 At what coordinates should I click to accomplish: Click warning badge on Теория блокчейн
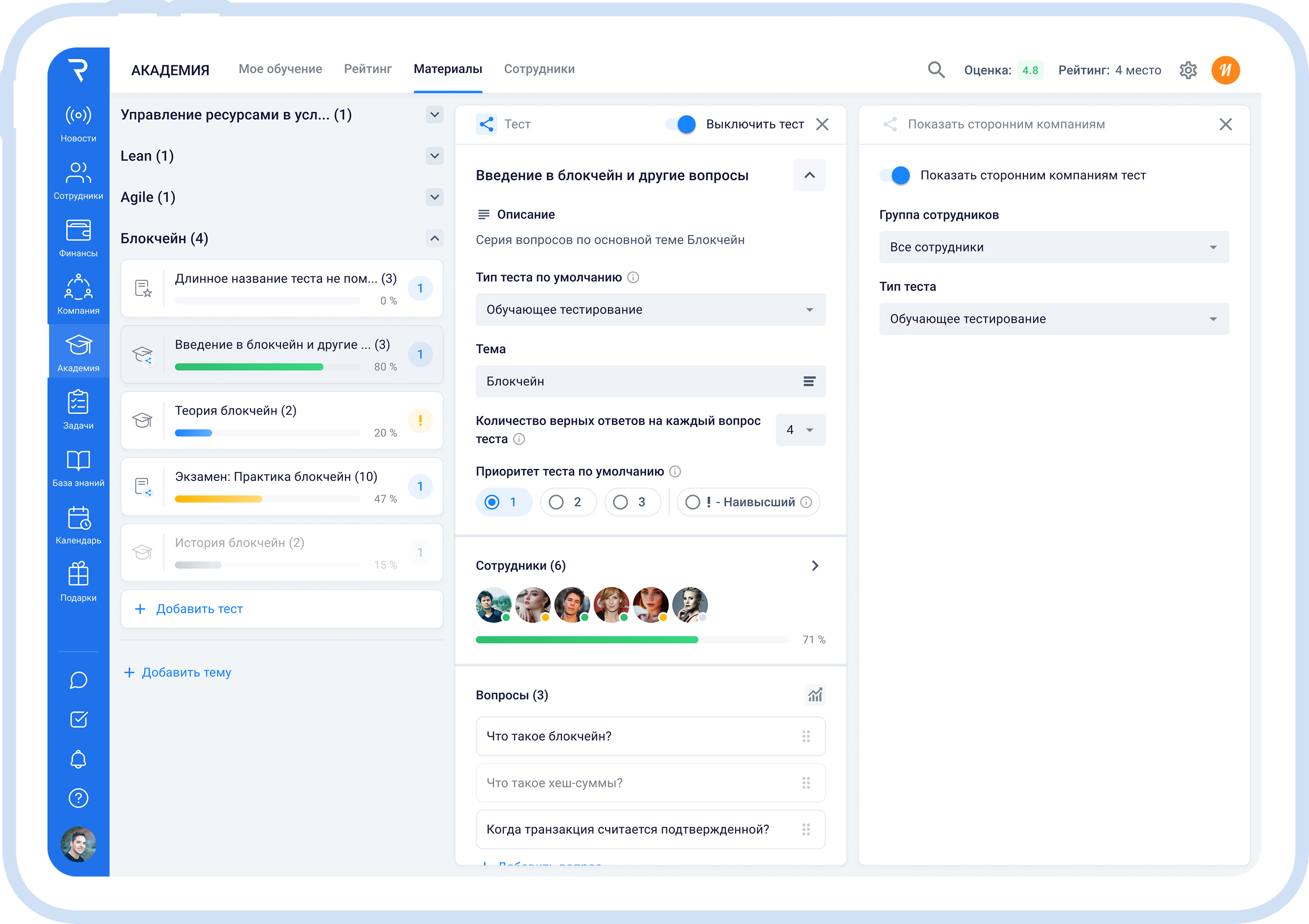click(420, 420)
